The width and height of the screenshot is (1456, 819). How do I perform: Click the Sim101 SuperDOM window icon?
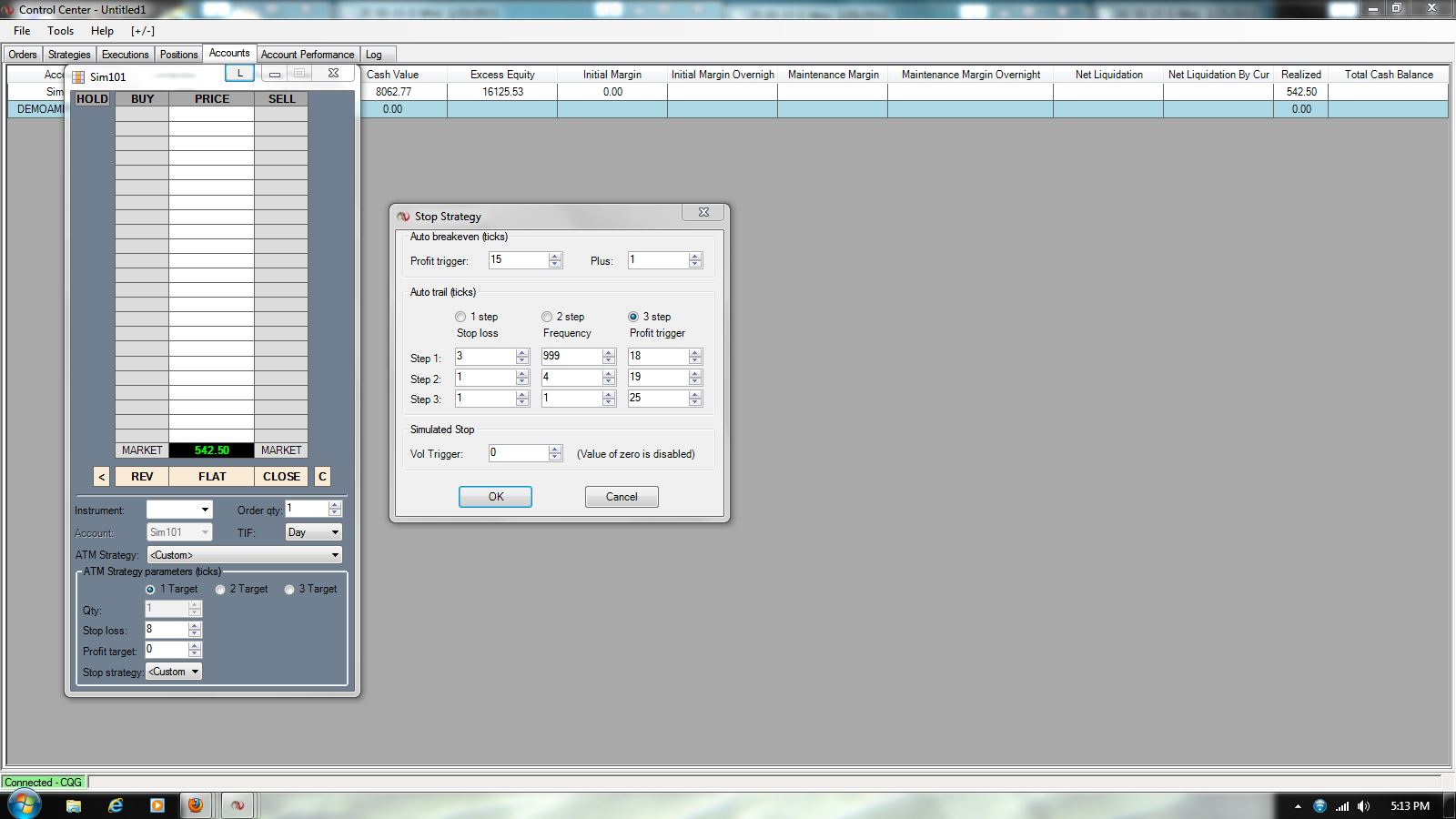point(78,76)
